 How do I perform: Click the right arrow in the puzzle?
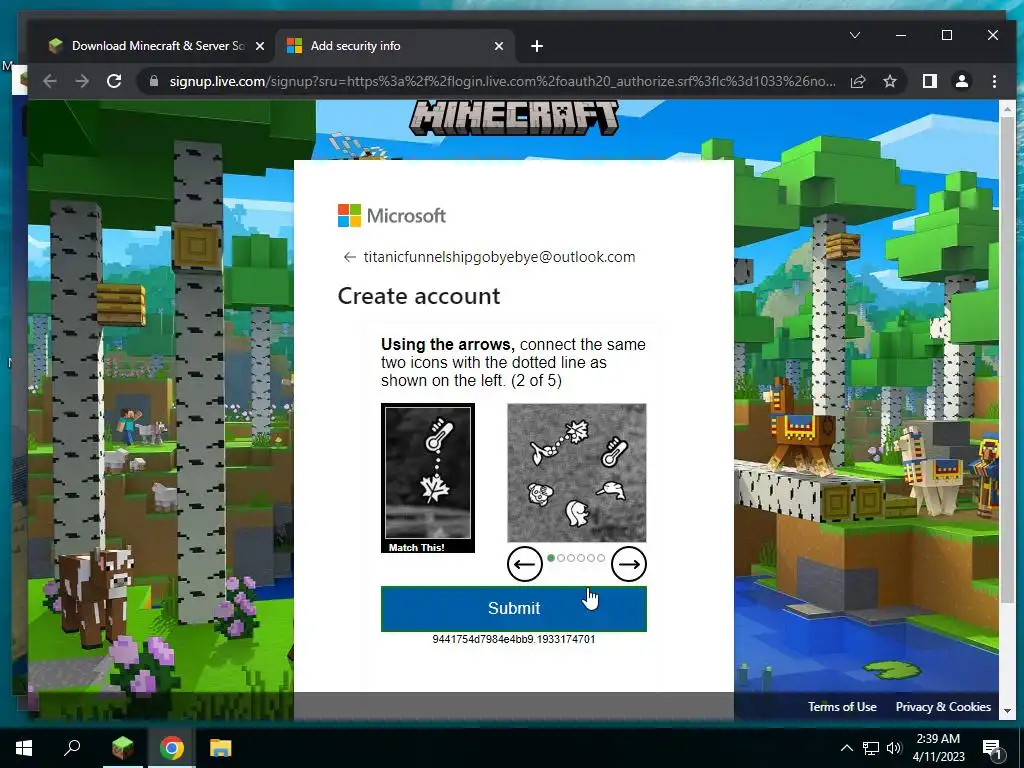[x=629, y=564]
